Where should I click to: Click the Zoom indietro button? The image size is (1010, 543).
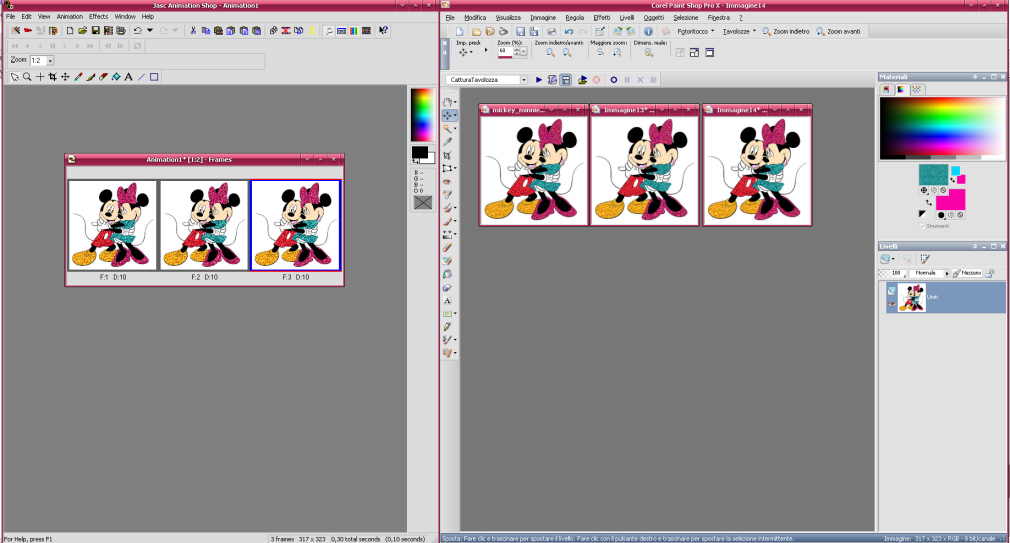tap(785, 31)
